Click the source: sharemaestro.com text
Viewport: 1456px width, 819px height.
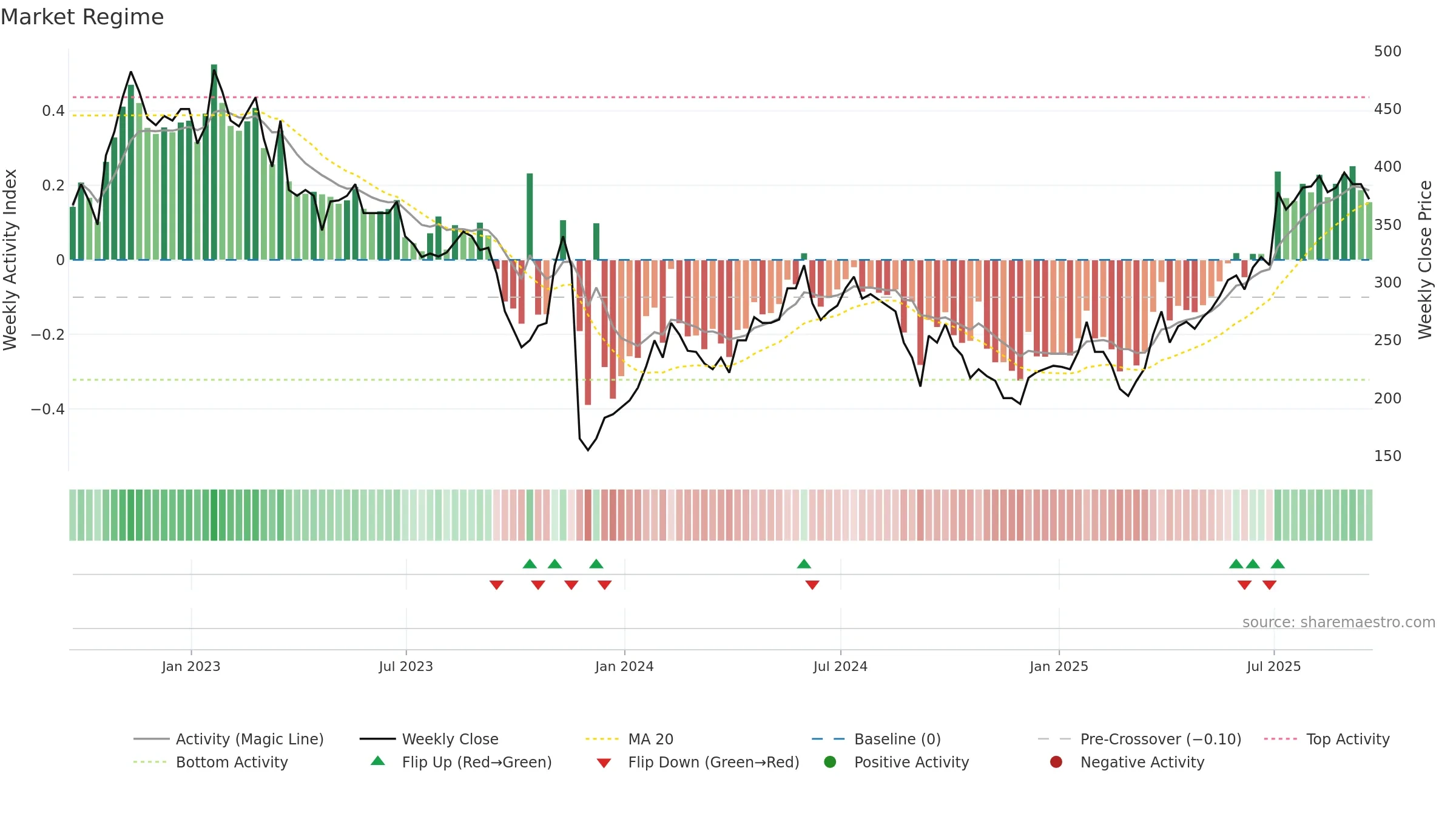tap(1339, 622)
